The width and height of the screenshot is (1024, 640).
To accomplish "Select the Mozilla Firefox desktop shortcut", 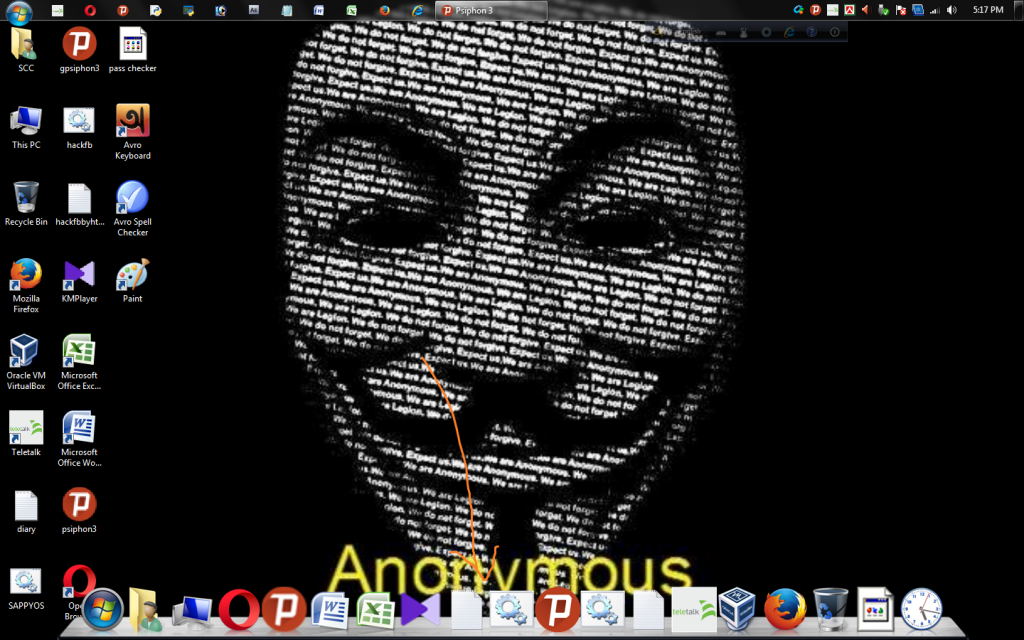I will tap(25, 285).
